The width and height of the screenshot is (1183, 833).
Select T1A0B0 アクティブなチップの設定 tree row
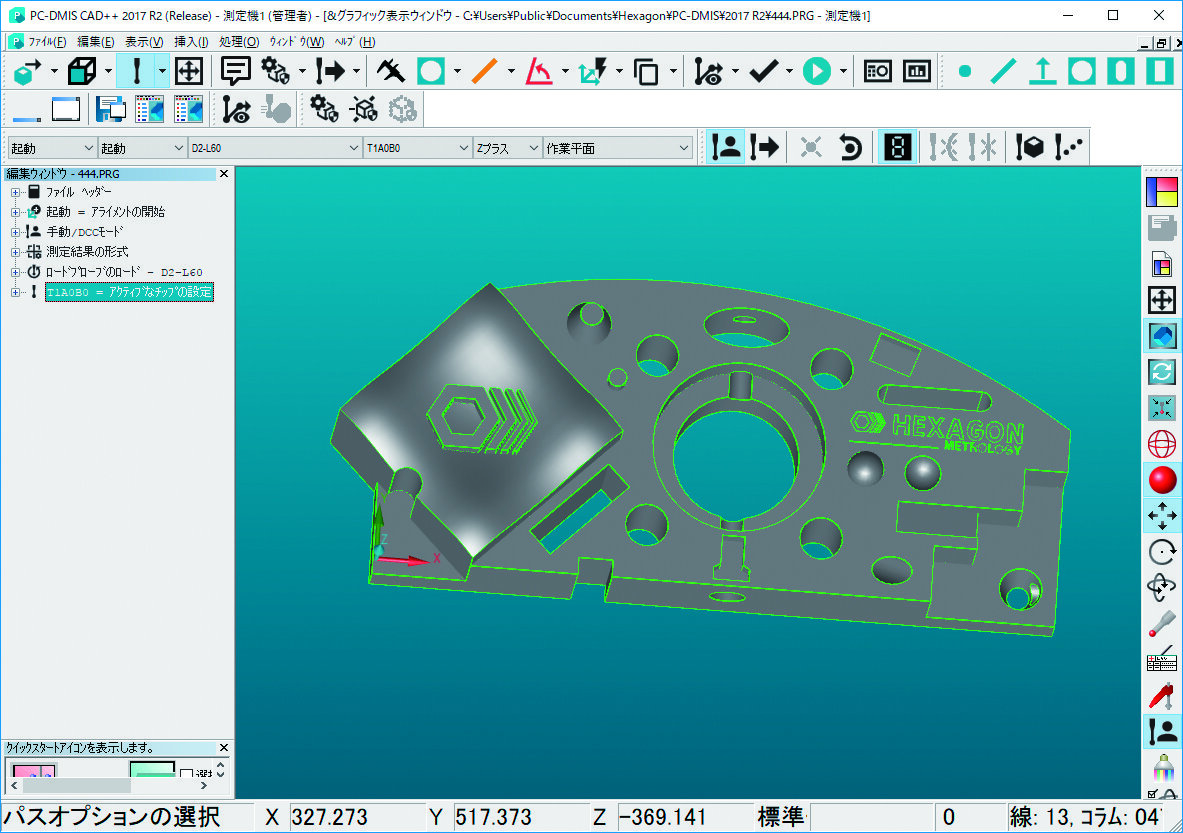[x=129, y=292]
